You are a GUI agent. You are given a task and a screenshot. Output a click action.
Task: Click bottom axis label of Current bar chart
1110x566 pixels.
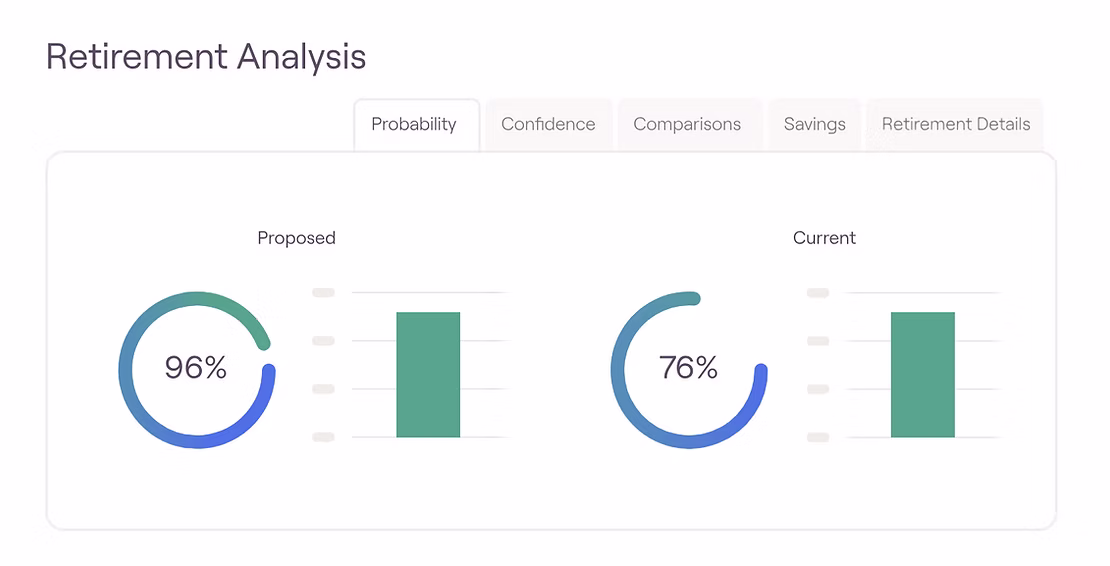click(818, 437)
